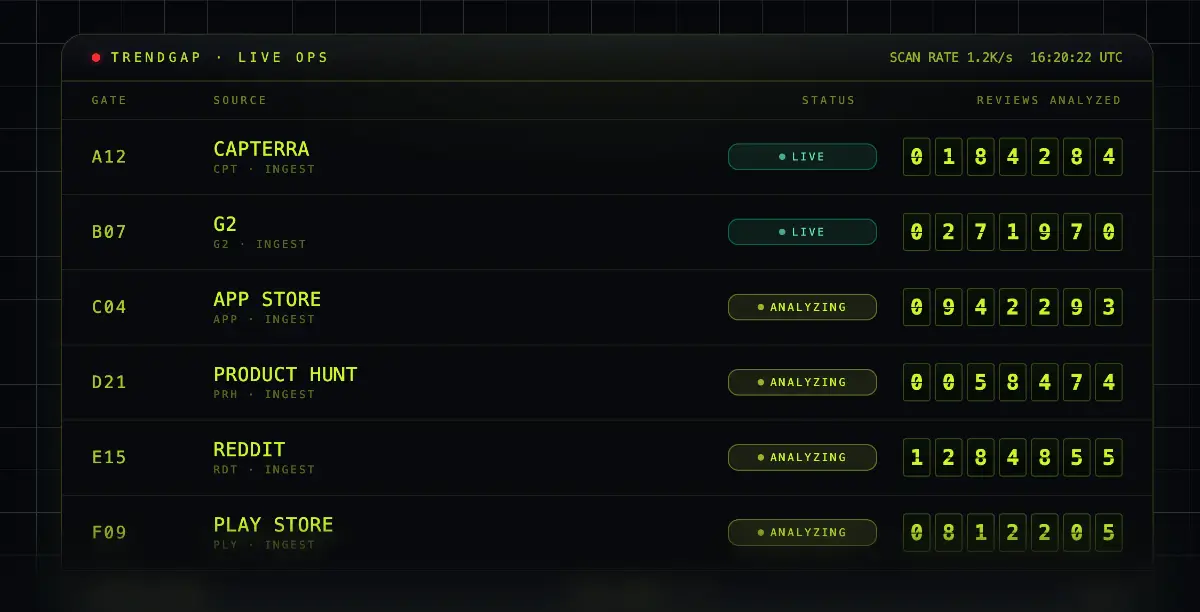Click the red live indicator dot
1200x612 pixels.
(96, 58)
